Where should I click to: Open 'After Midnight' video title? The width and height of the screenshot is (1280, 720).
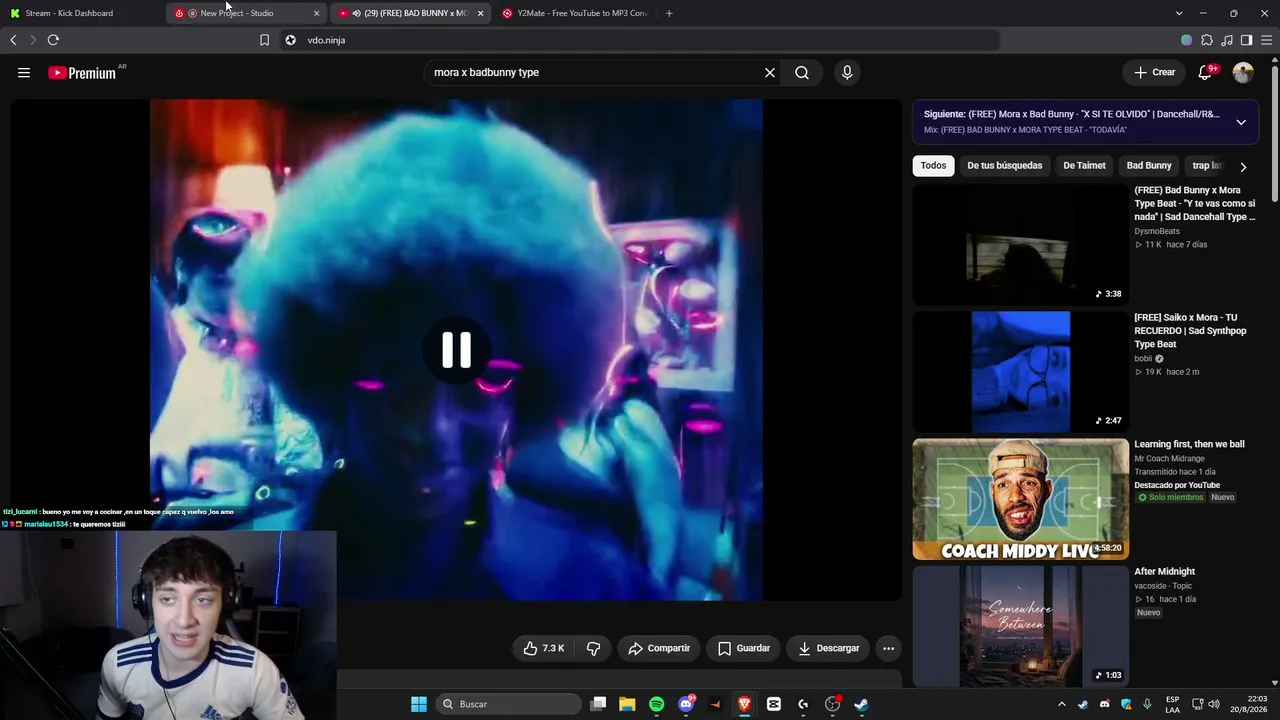1164,572
